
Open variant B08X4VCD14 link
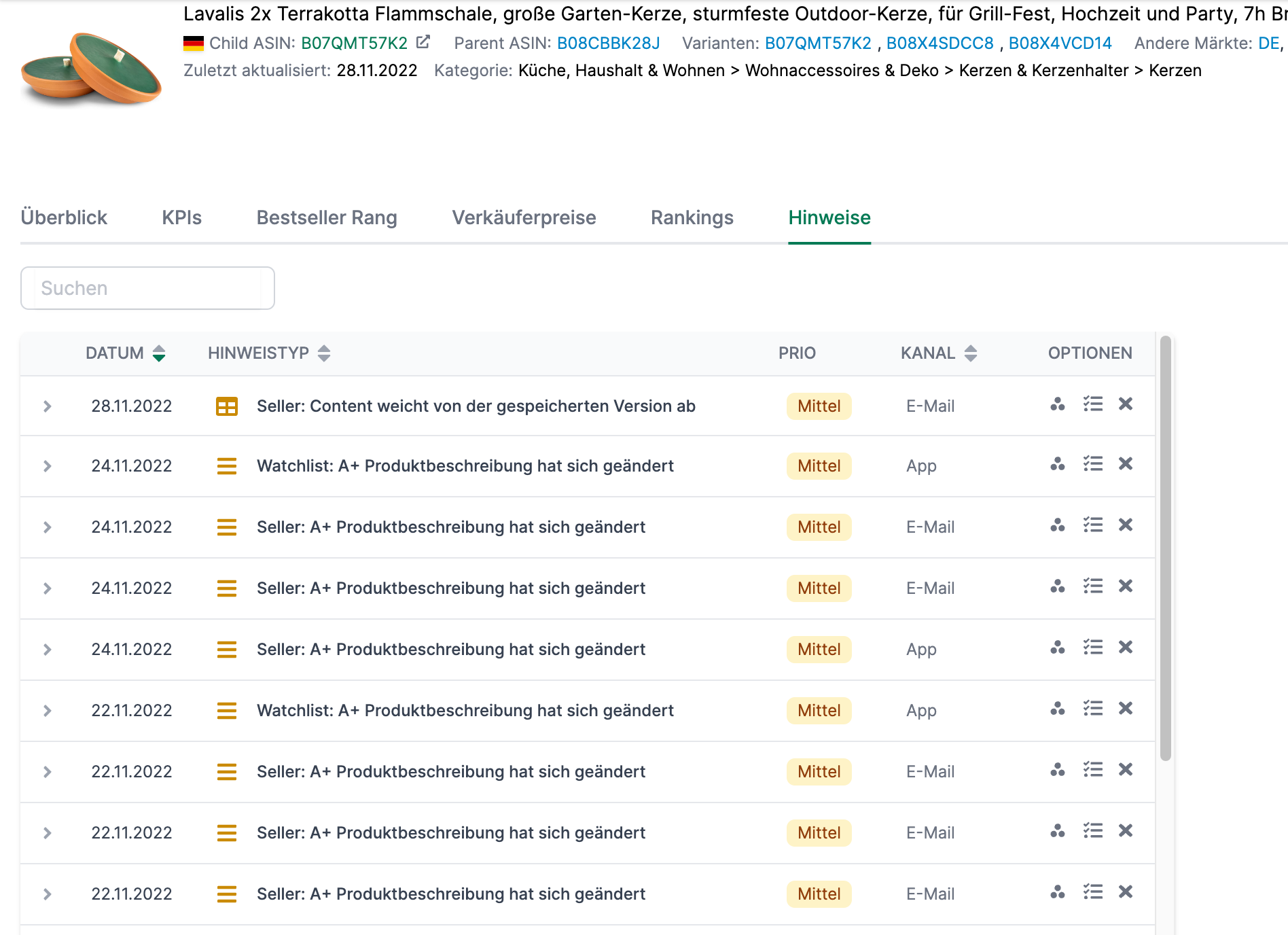(1060, 43)
